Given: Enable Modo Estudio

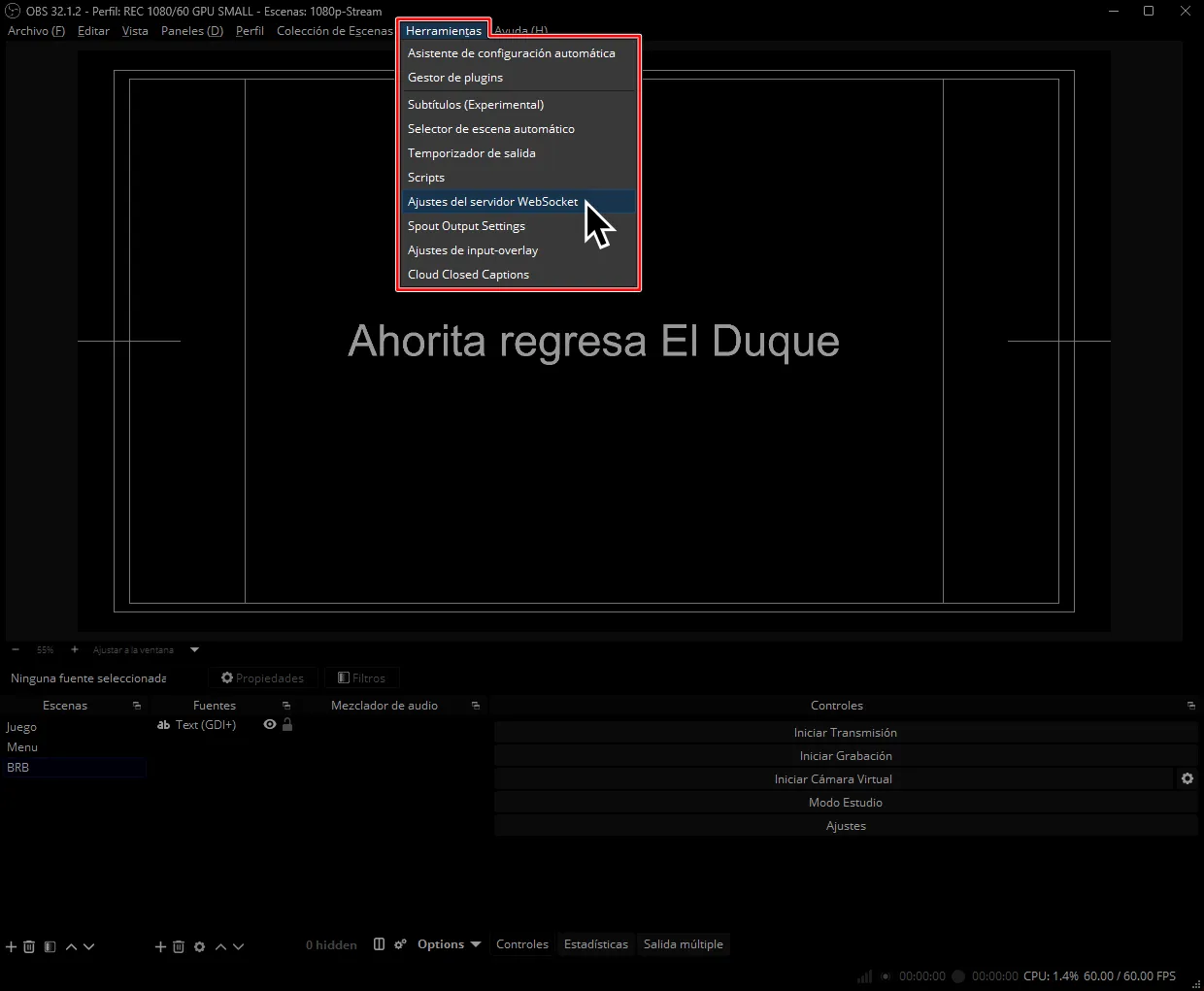Looking at the screenshot, I should (x=845, y=803).
